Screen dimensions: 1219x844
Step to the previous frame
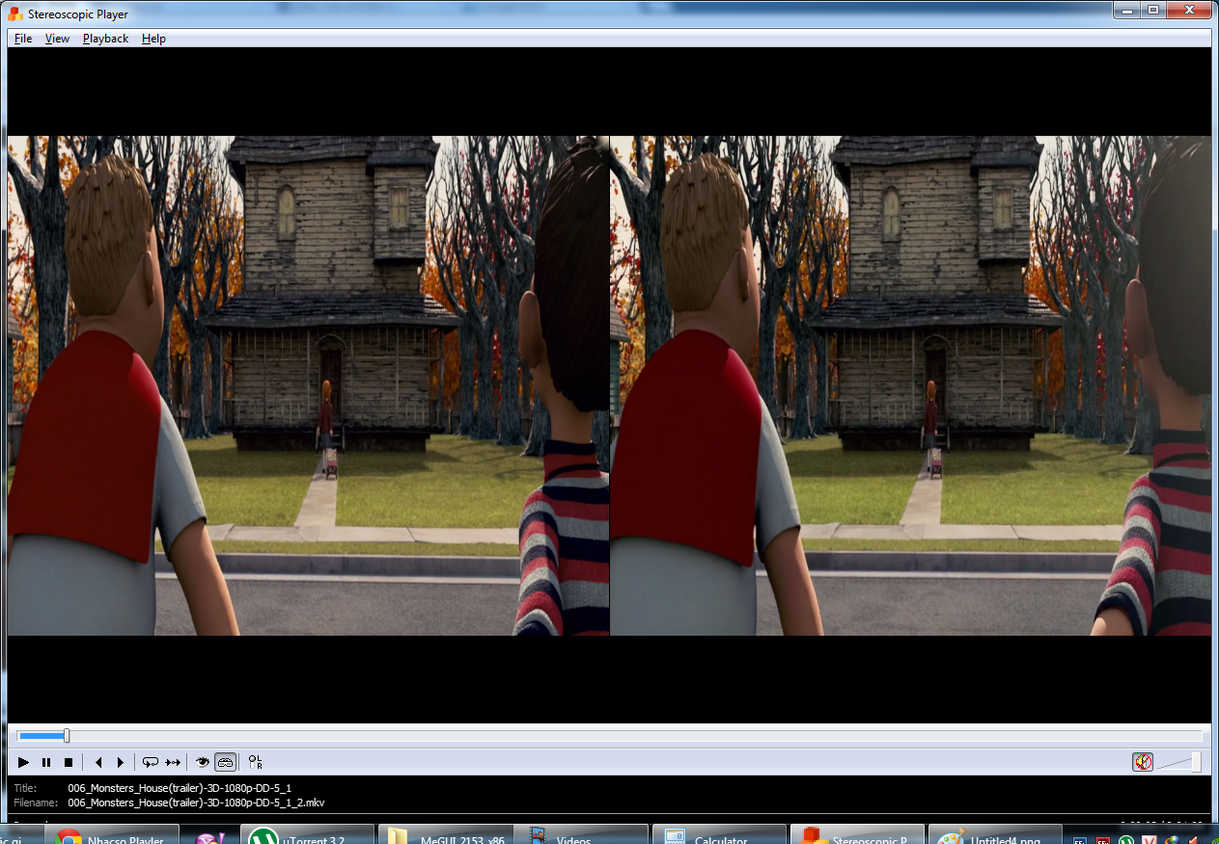click(x=98, y=762)
